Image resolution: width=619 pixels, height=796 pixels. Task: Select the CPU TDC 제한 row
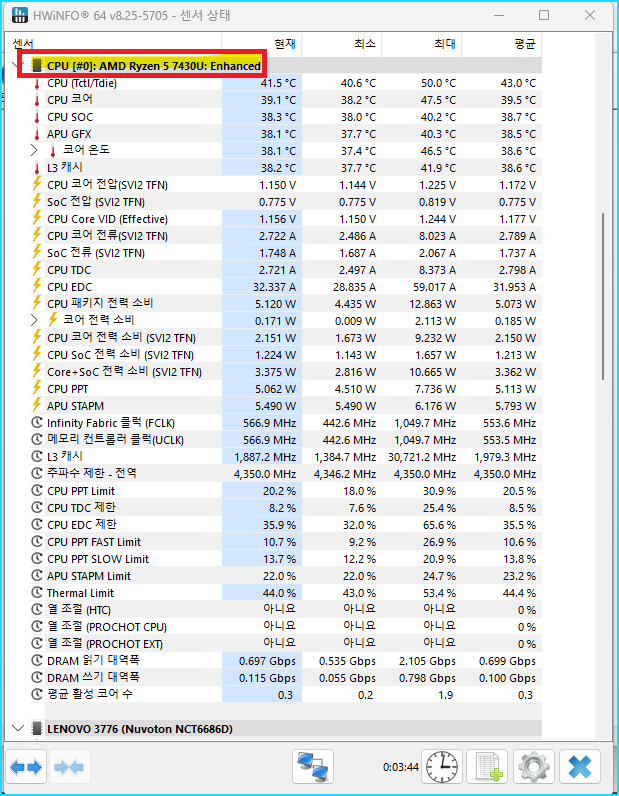[285, 508]
